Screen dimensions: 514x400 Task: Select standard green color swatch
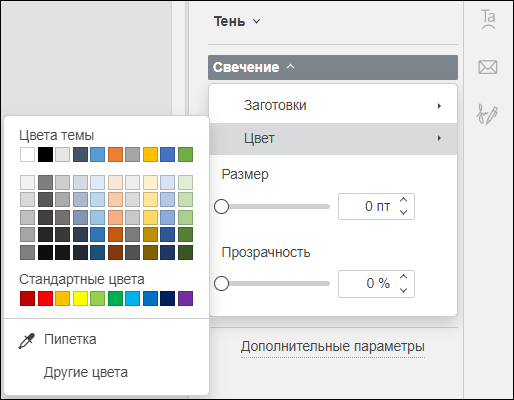115,298
